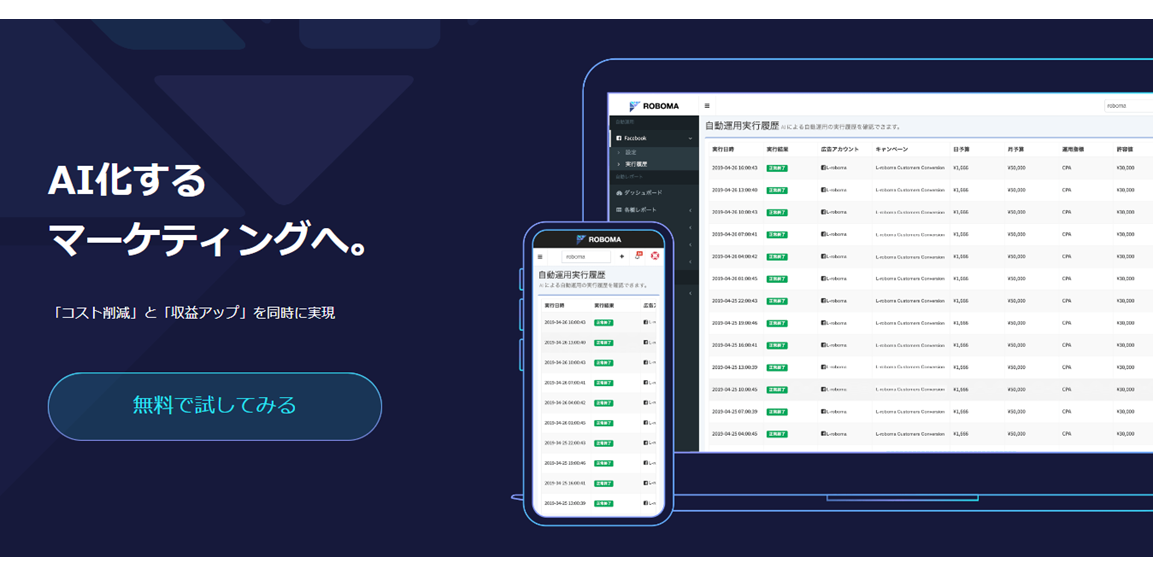The image size is (1153, 574).
Task: Open the notification icon with red badge on phone
Action: coord(638,256)
